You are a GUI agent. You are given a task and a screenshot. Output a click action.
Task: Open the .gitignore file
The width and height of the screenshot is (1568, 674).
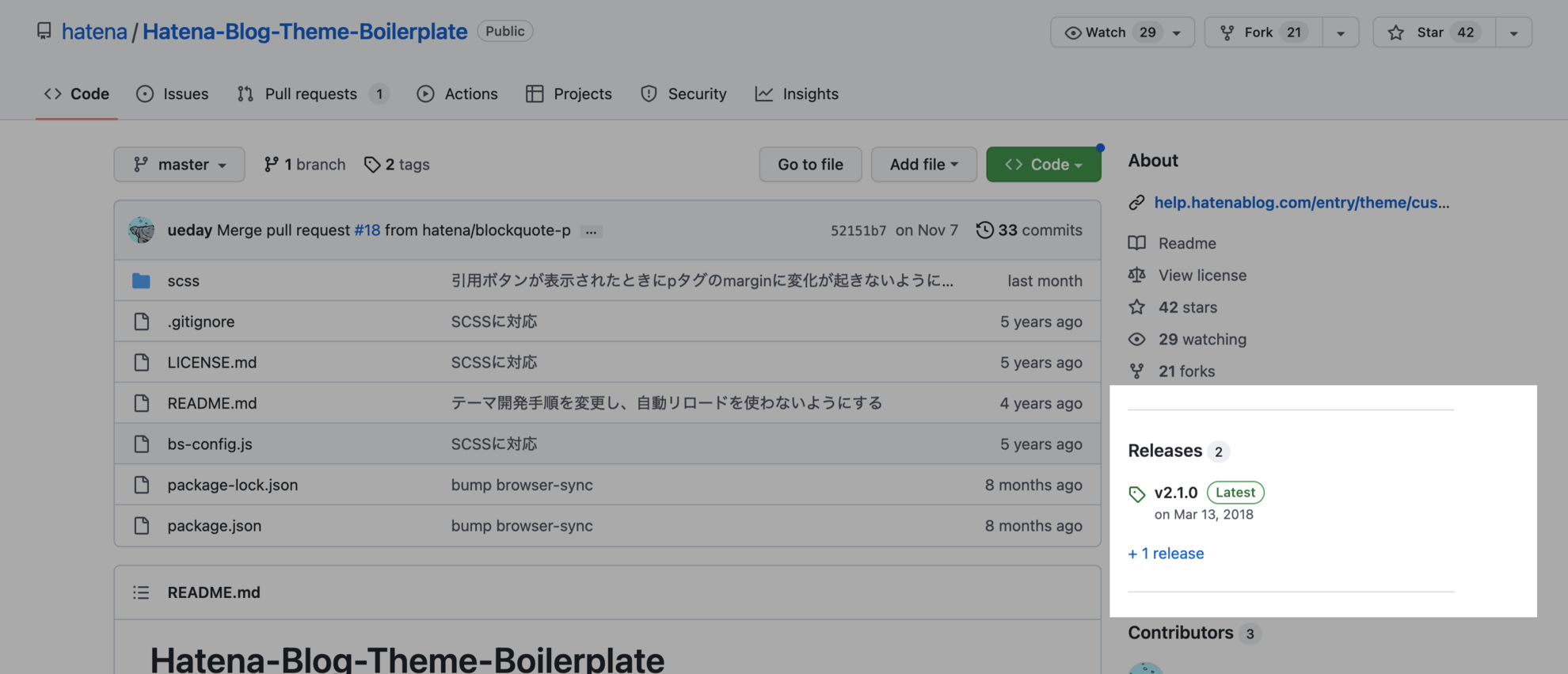pos(200,321)
